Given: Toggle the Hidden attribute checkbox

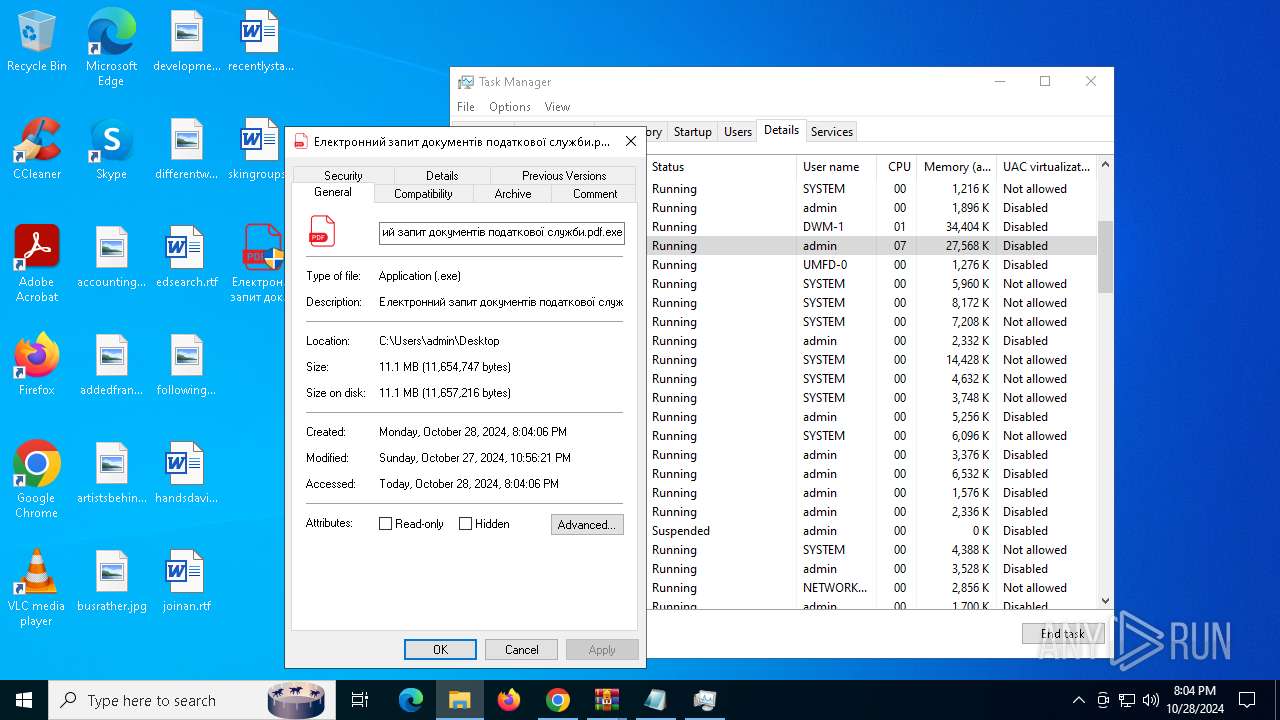Looking at the screenshot, I should 465,524.
